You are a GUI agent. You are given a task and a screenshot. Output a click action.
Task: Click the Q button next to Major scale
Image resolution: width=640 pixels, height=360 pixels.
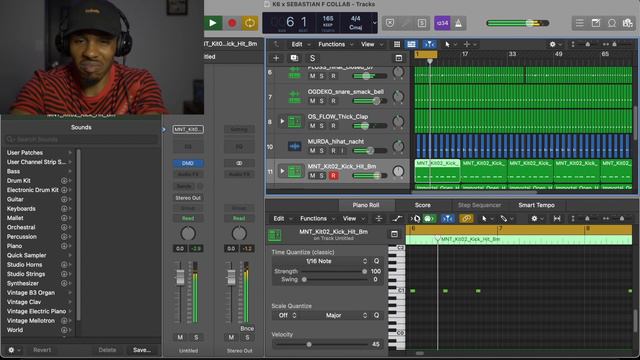tap(376, 316)
